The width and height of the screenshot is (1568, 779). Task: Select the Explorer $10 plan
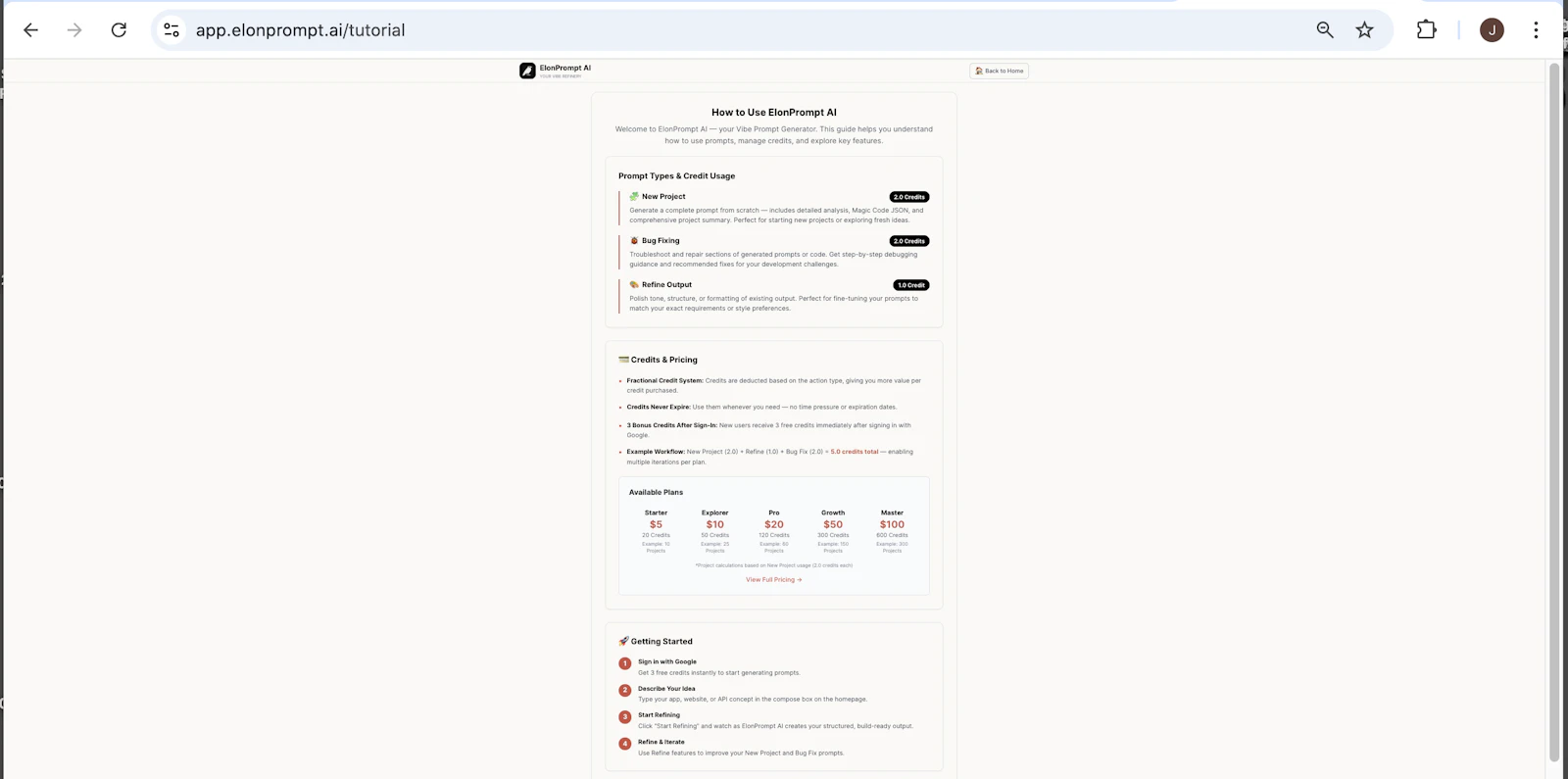point(715,532)
